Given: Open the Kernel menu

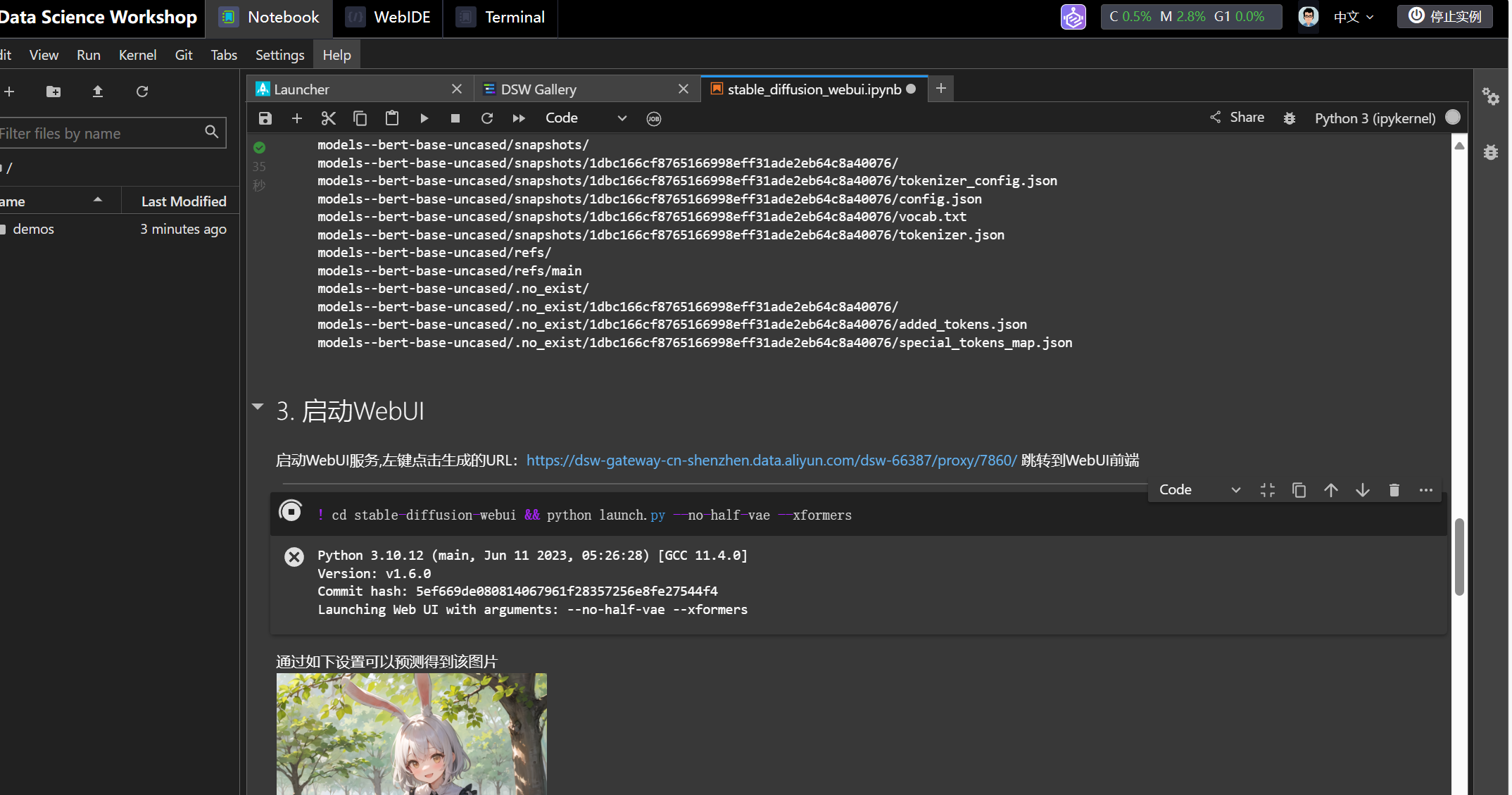Looking at the screenshot, I should [x=137, y=55].
